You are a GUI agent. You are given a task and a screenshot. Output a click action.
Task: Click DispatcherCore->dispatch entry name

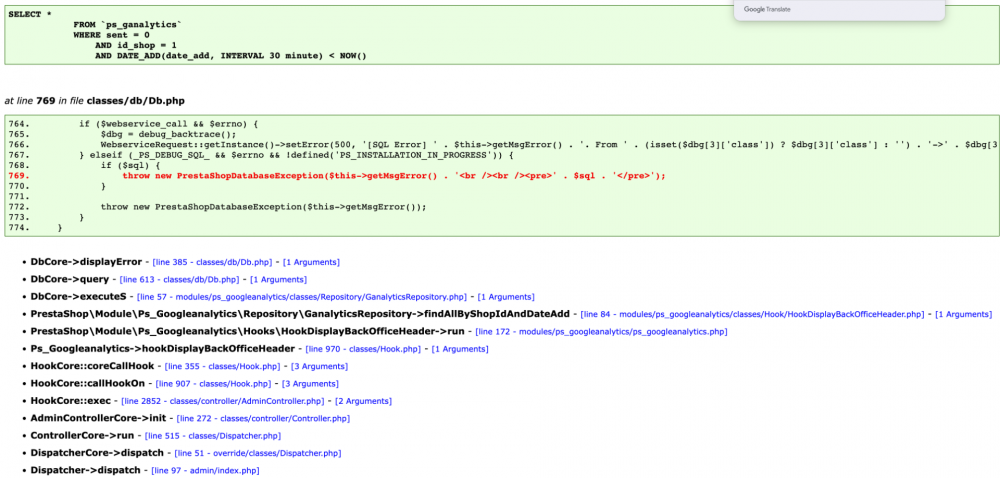tap(98, 453)
